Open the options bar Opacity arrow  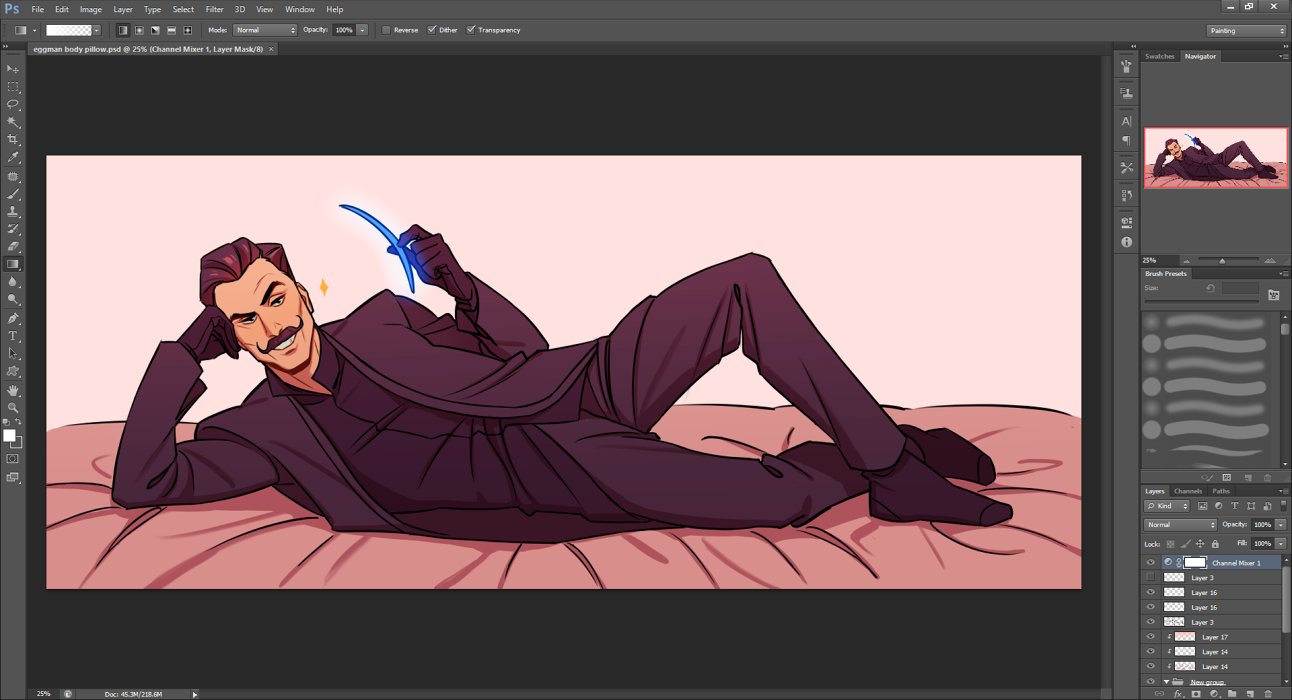[x=362, y=30]
